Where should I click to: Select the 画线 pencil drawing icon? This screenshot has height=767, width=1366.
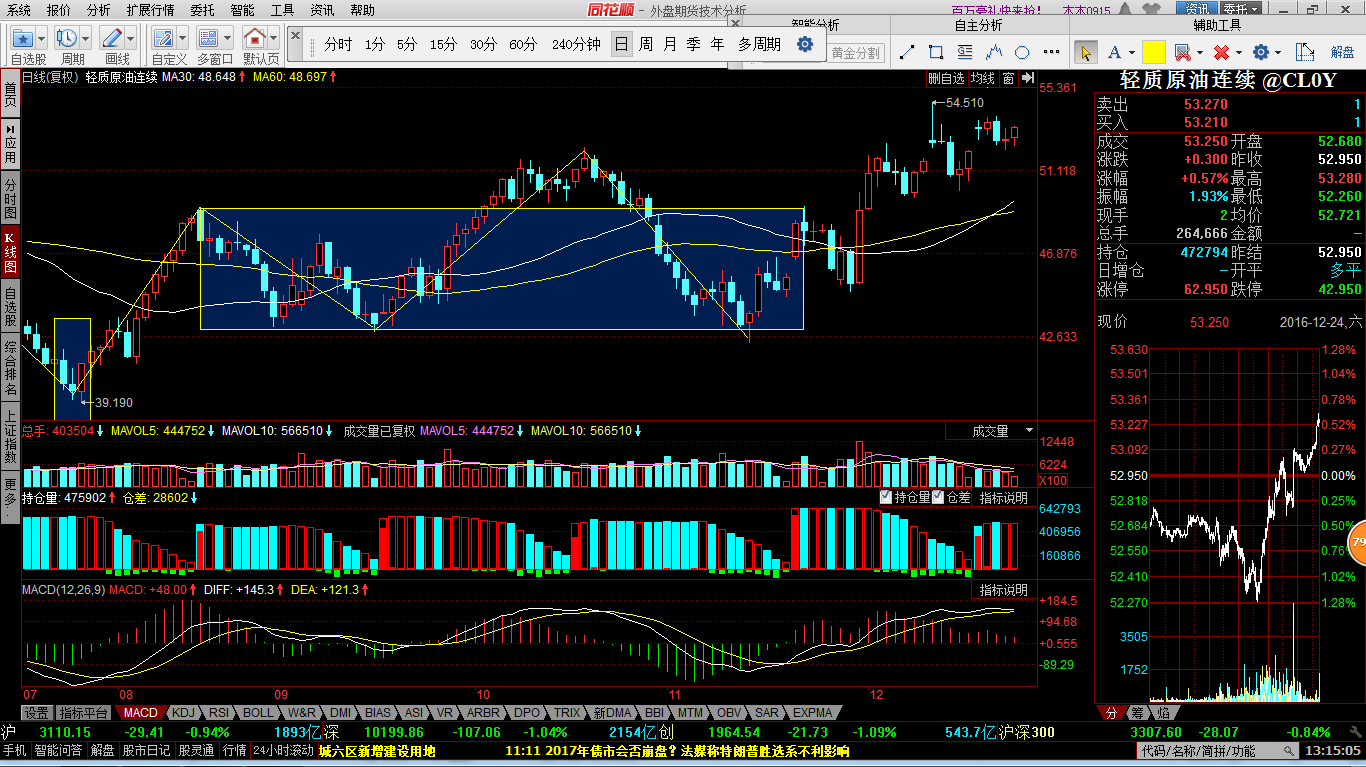pyautogui.click(x=112, y=38)
